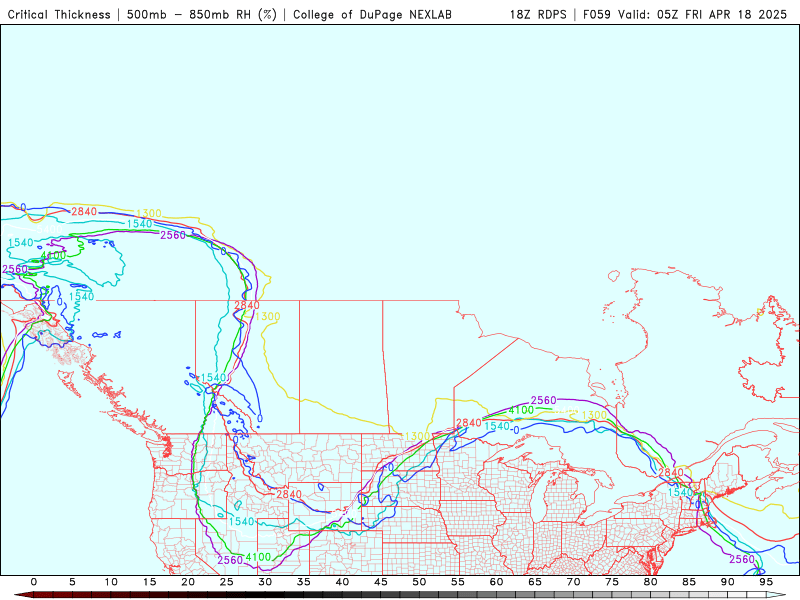Click the colorbar scale label "75"
The width and height of the screenshot is (800, 600).
[612, 582]
